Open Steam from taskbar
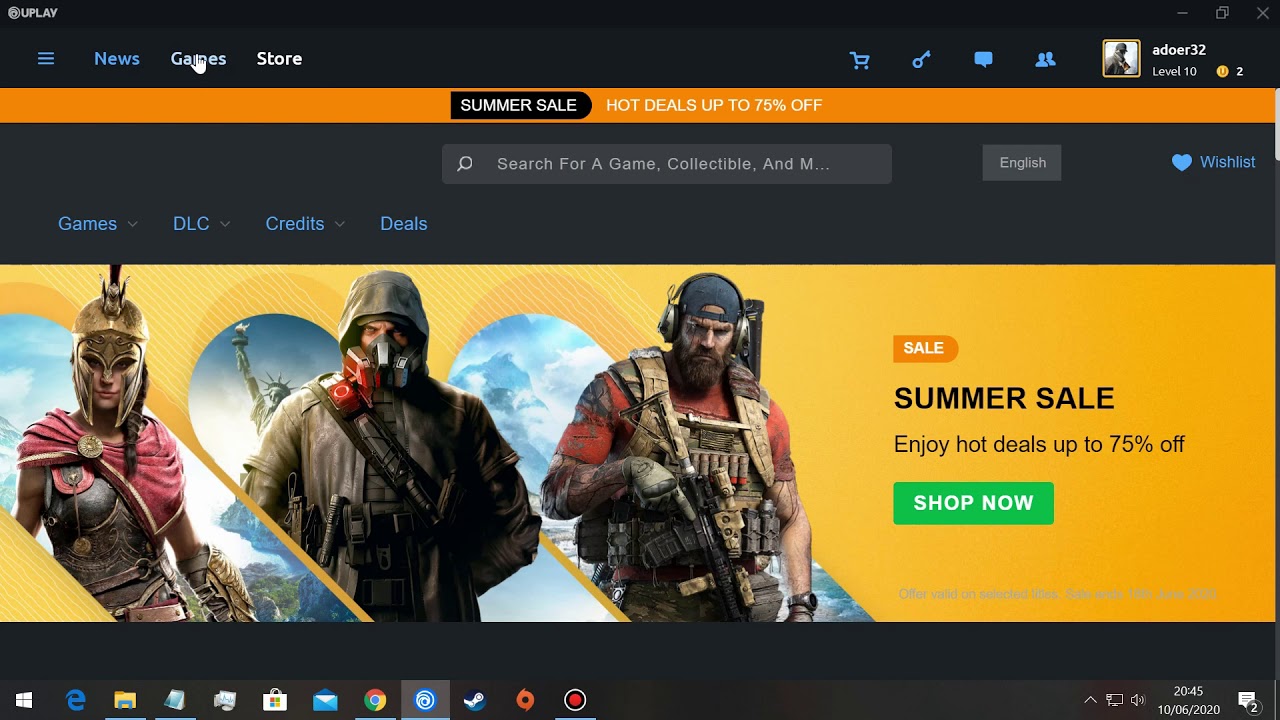This screenshot has width=1280, height=720. [475, 700]
